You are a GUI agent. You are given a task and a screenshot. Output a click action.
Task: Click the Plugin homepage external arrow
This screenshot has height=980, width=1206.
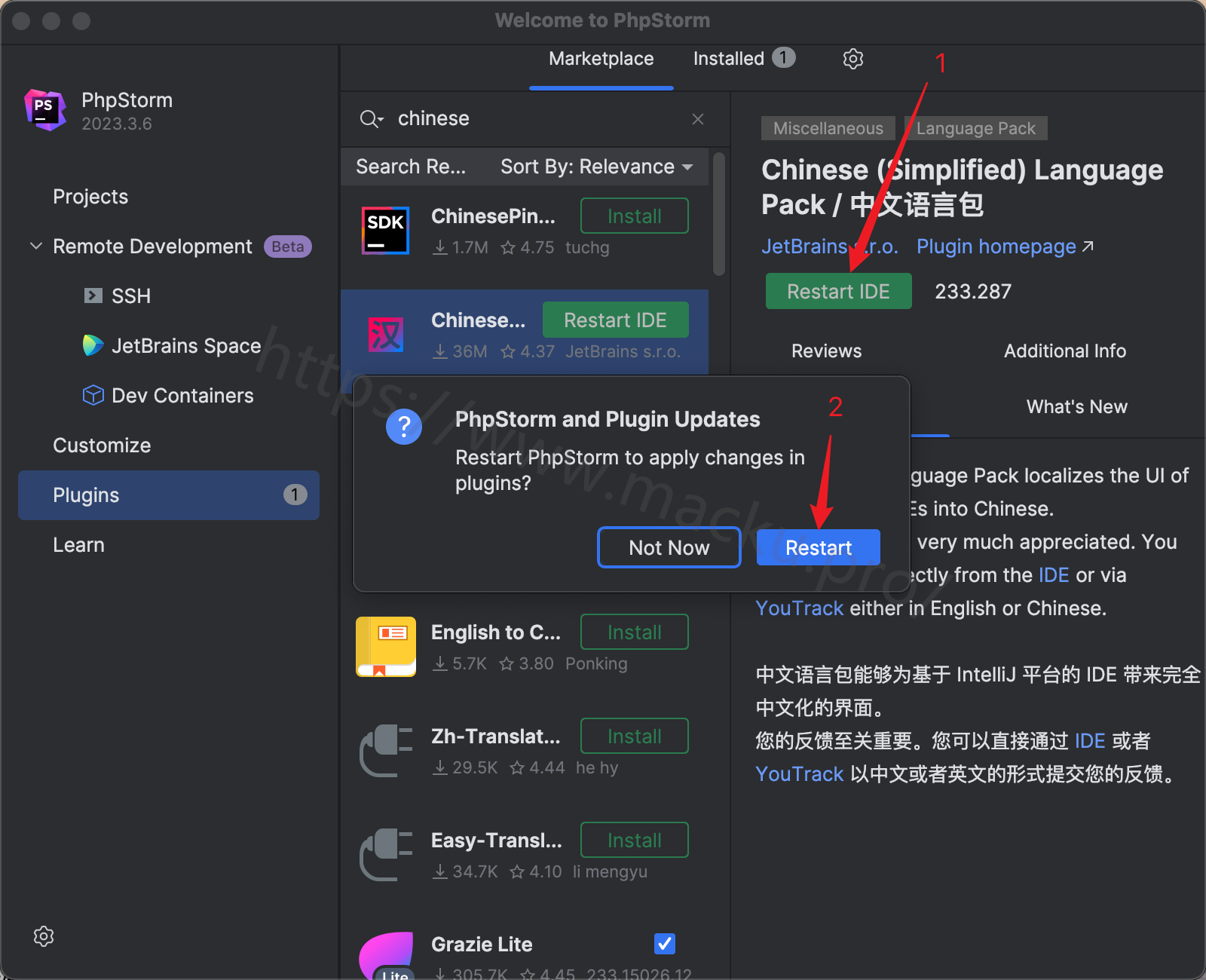click(1088, 247)
